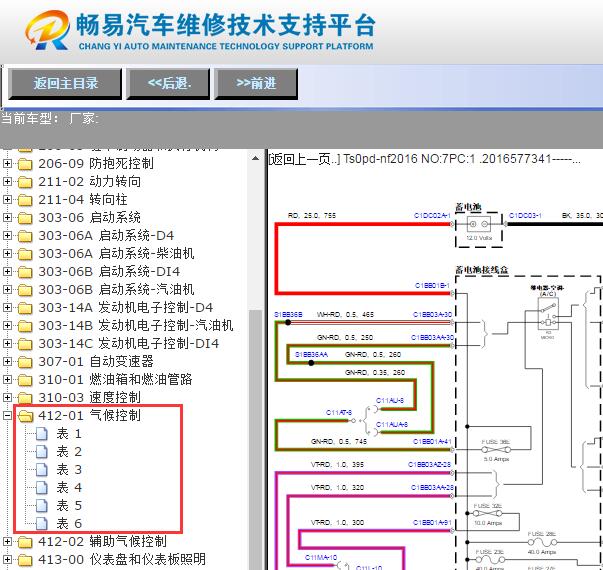Expand the 211-02 动力转向 folder
Viewport: 603px width, 570px height.
point(7,182)
